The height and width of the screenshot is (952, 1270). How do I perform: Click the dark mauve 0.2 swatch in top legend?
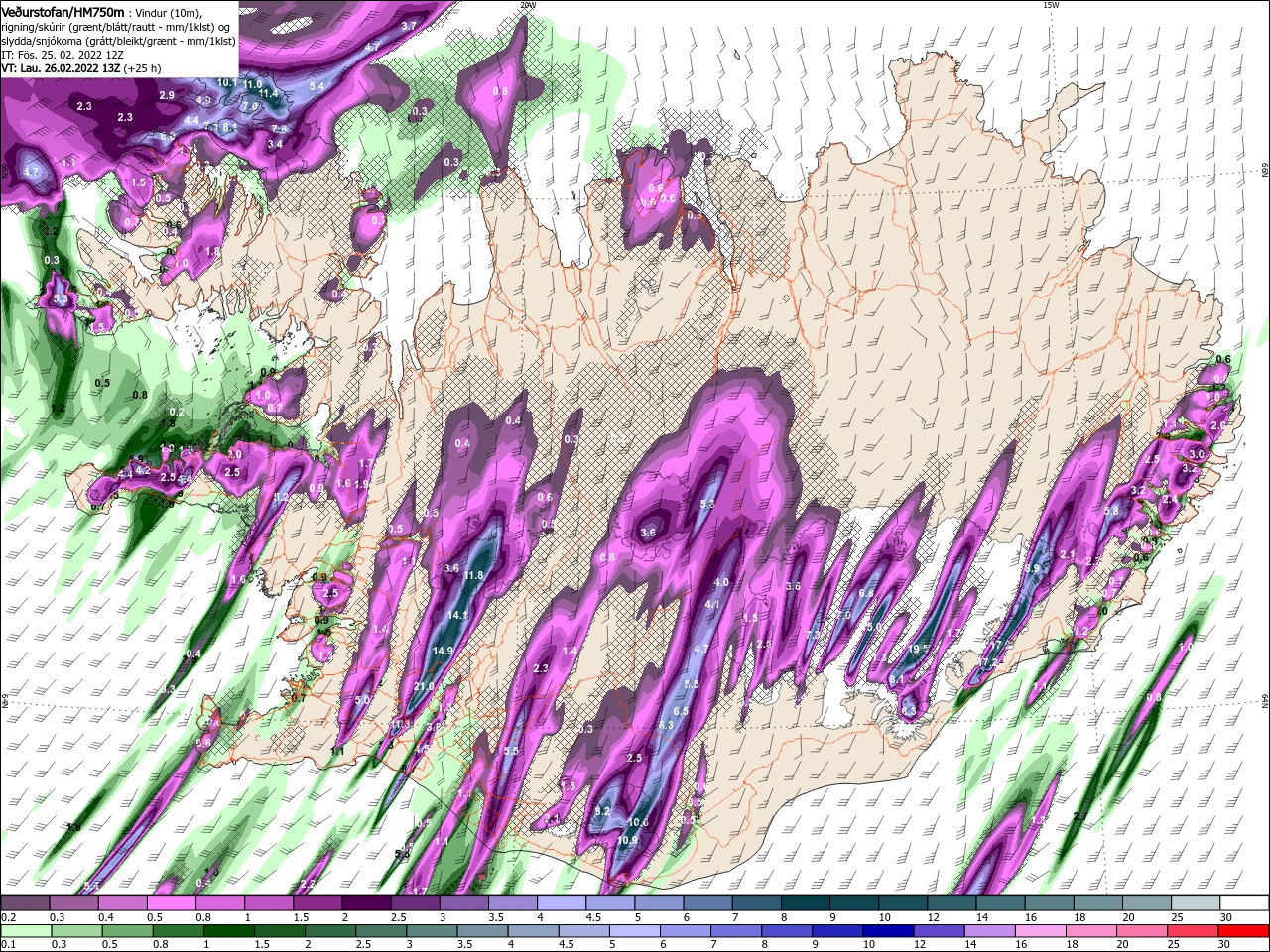[24, 903]
